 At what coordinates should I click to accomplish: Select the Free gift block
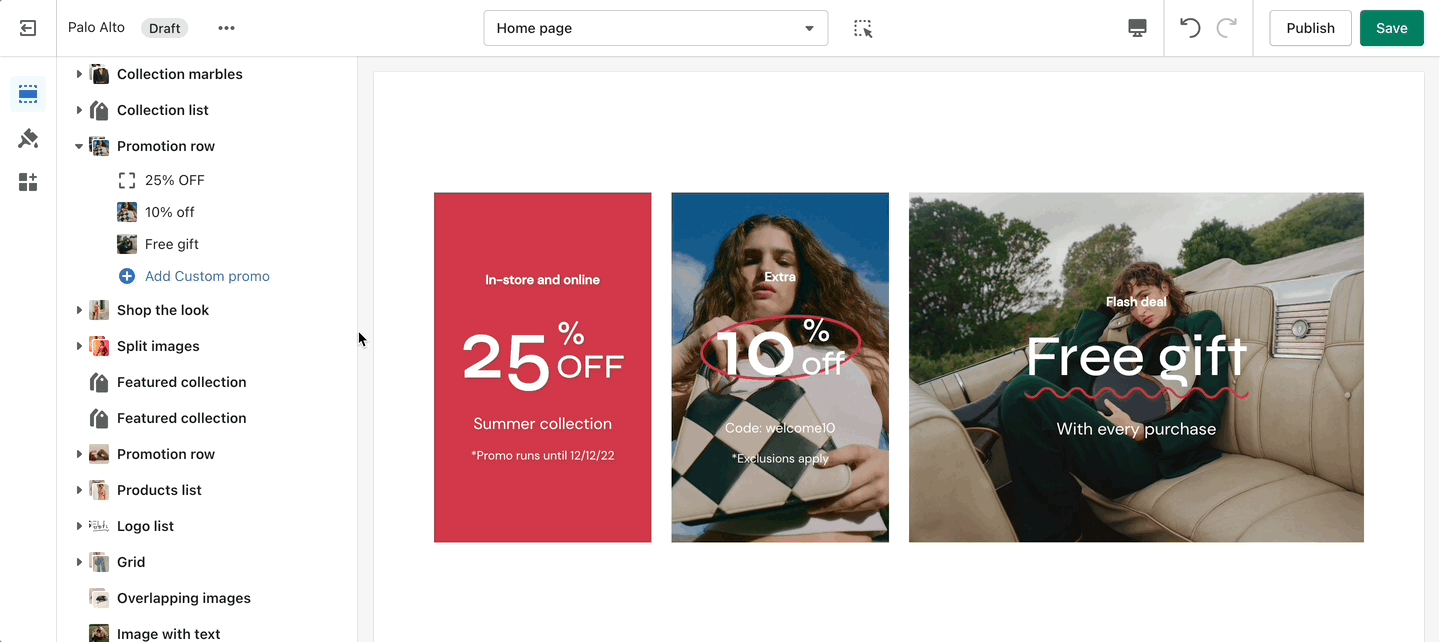[172, 244]
